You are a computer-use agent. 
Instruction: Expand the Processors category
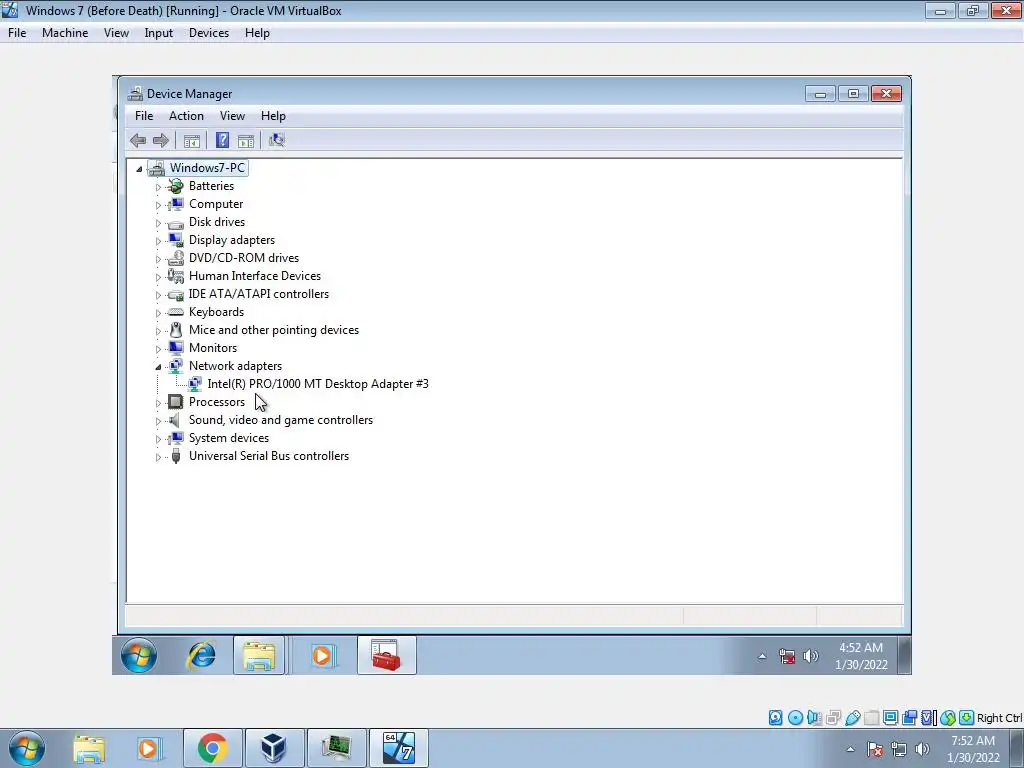(158, 403)
